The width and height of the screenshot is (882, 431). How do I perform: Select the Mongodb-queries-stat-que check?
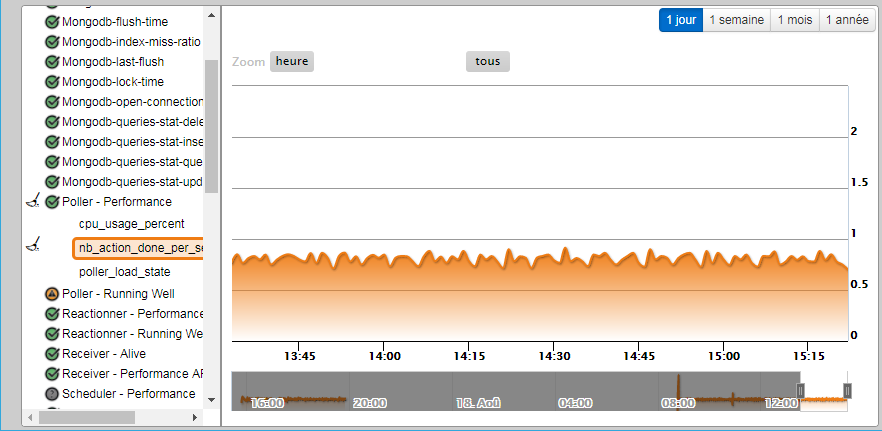pos(132,162)
